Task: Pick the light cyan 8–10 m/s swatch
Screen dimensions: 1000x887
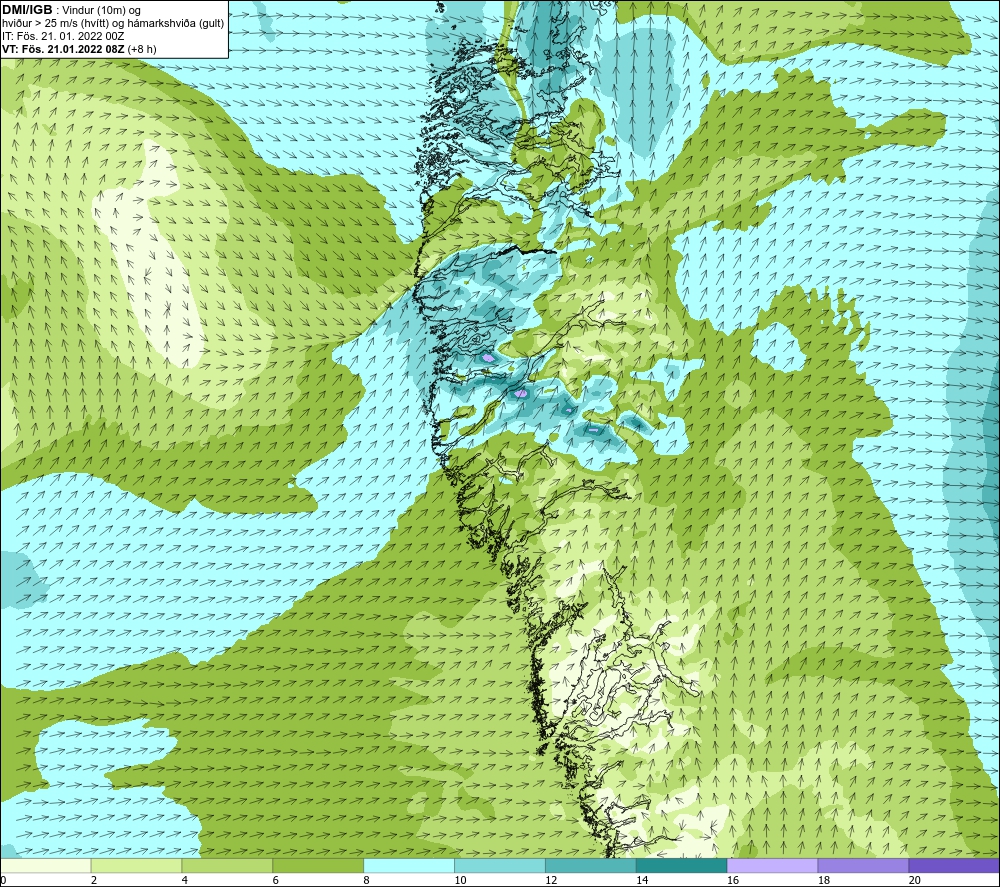Action: pos(409,865)
